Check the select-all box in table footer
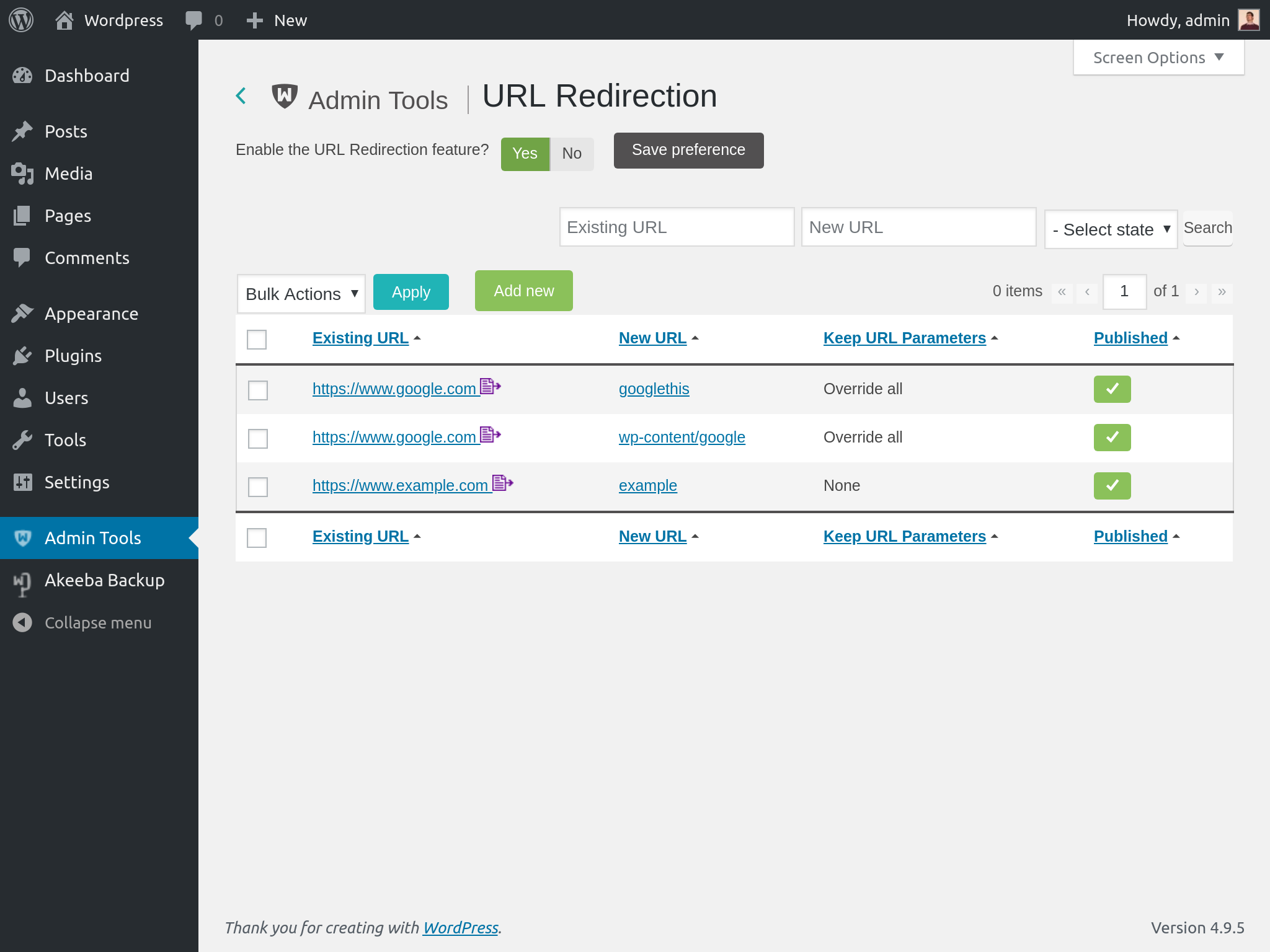1270x952 pixels. (x=257, y=537)
